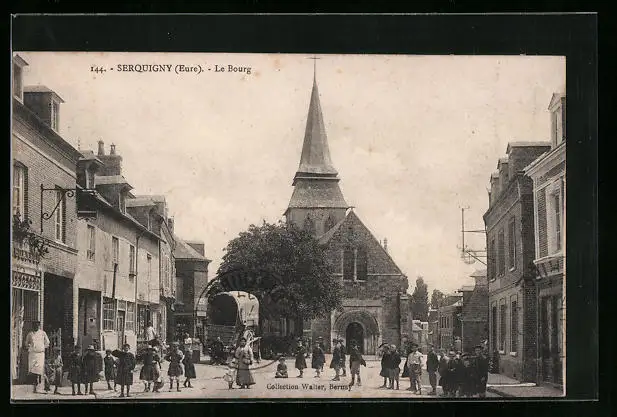
Task: Click the telegraph pole on the right
Action: (x=465, y=238)
